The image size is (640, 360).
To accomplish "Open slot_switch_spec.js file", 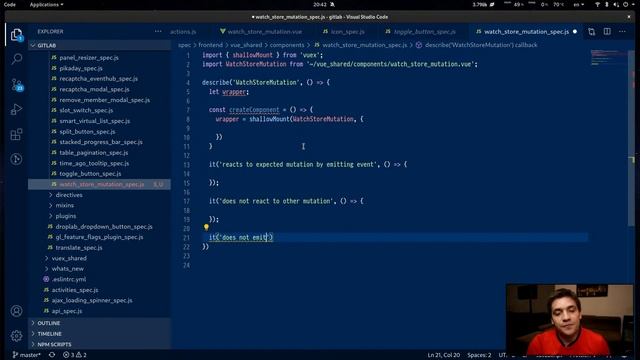I will [86, 110].
